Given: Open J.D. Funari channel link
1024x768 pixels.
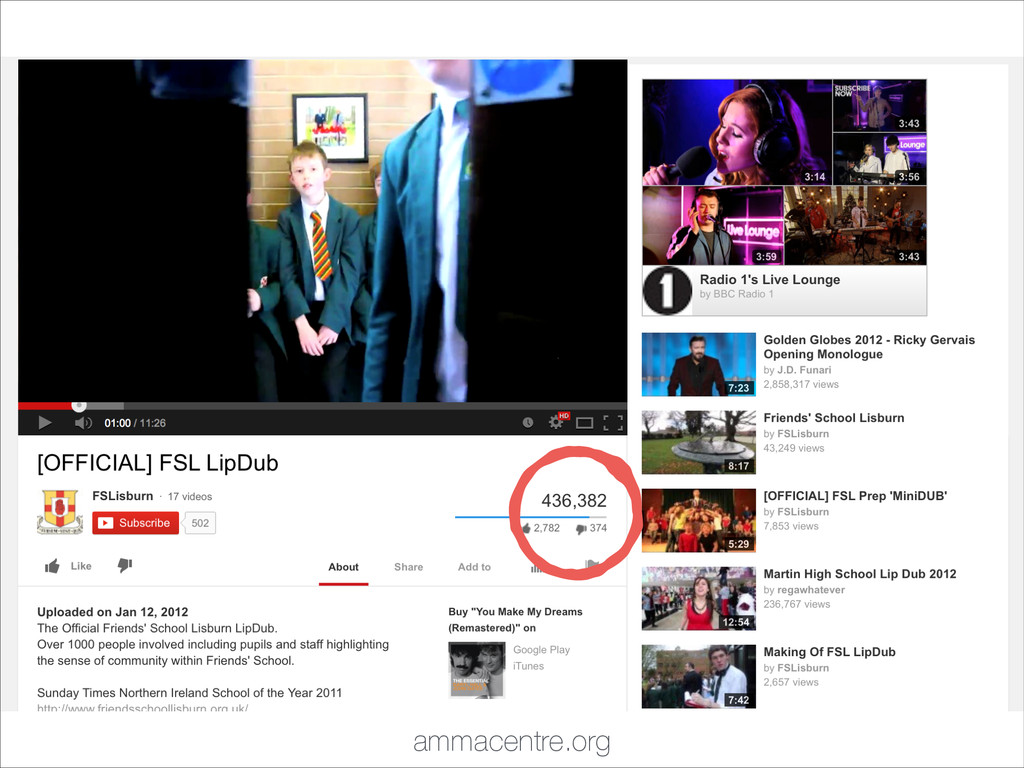Looking at the screenshot, I should pyautogui.click(x=804, y=370).
